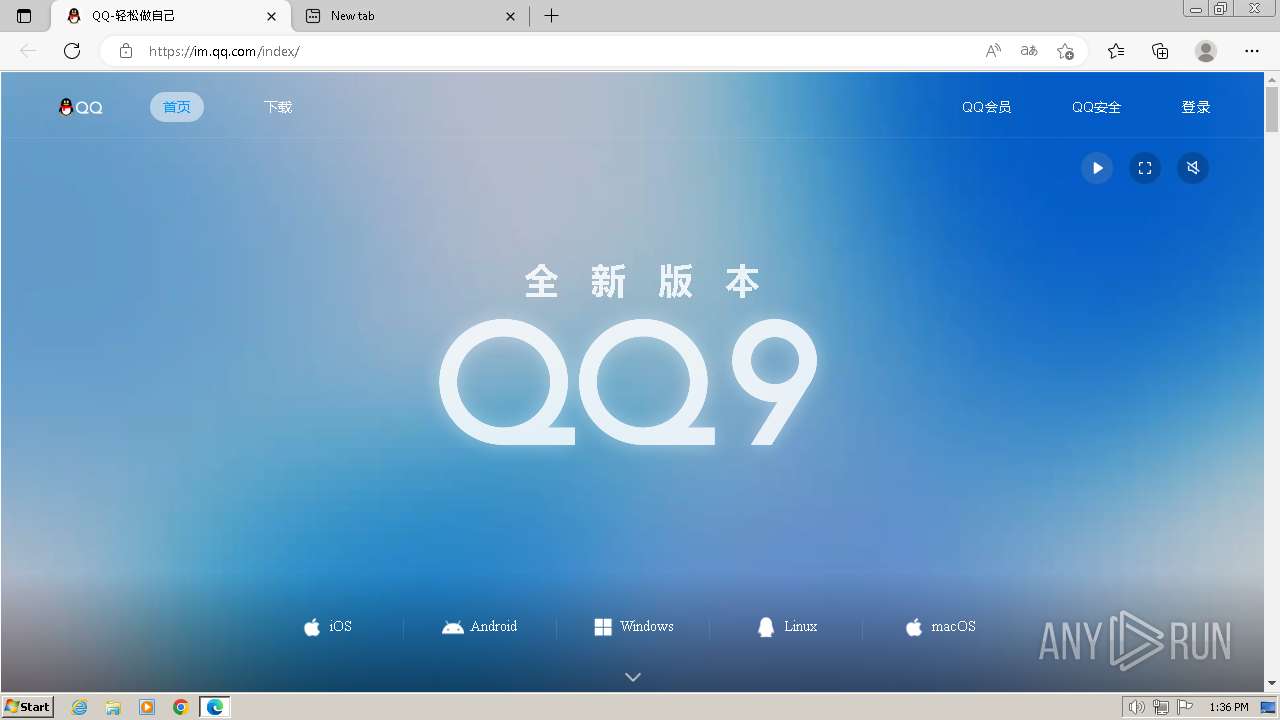Open QQ安全 link
Viewport: 1280px width, 720px height.
(1096, 107)
